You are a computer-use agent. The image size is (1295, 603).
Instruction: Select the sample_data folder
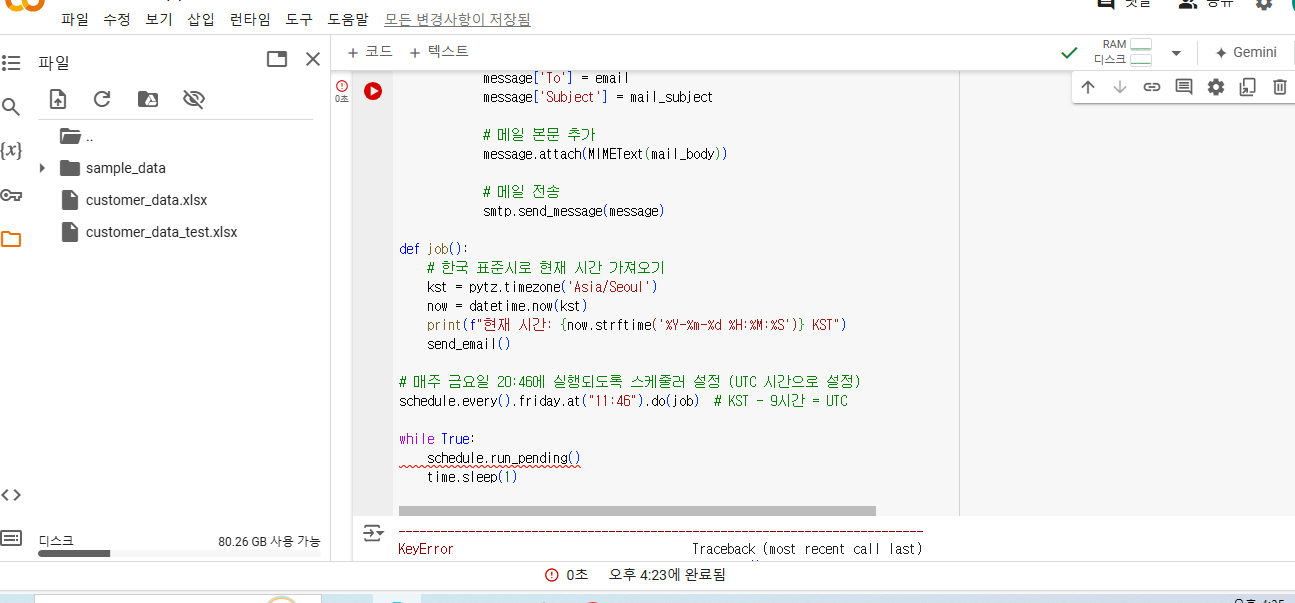point(126,168)
